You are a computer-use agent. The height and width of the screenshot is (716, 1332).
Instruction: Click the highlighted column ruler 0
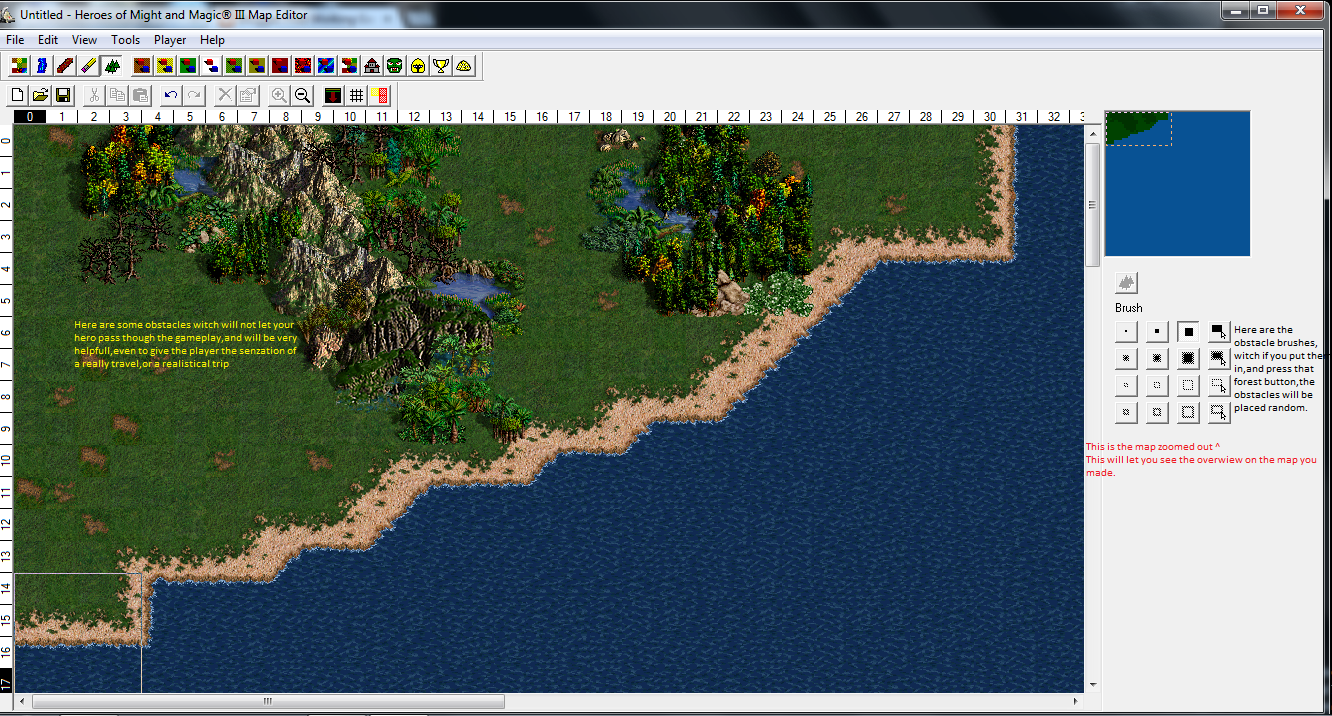(x=30, y=117)
